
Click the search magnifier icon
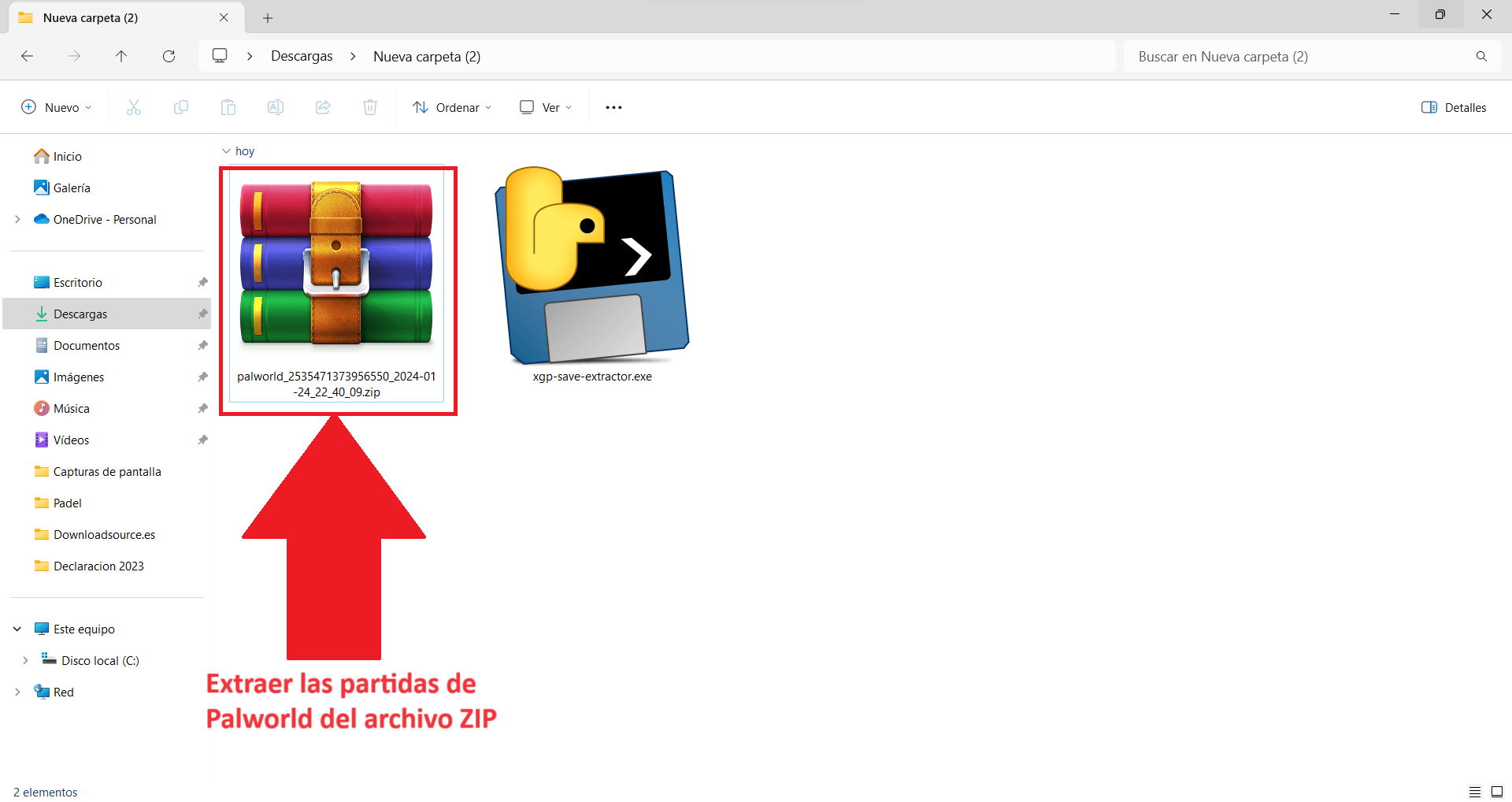click(1481, 56)
